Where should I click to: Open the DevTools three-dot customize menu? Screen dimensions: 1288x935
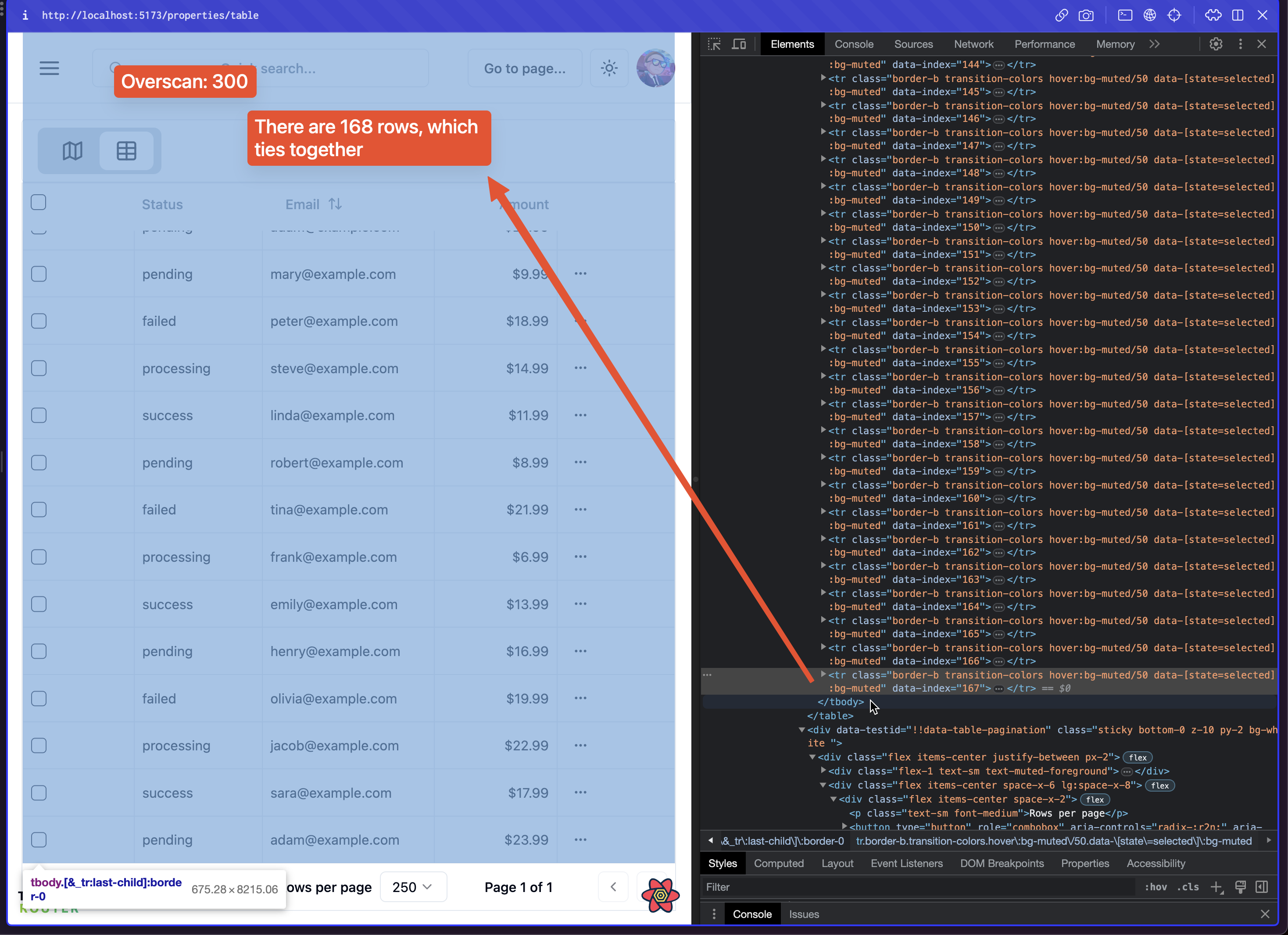[1240, 44]
